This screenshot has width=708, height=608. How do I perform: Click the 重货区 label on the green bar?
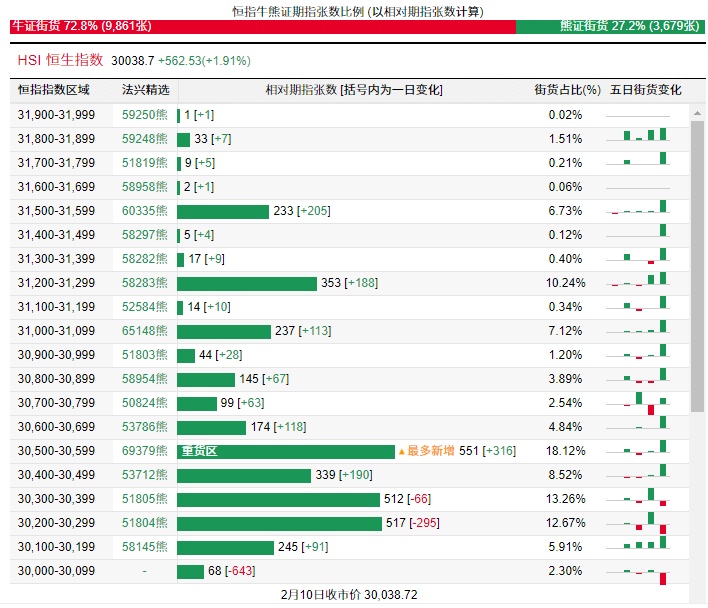click(199, 452)
